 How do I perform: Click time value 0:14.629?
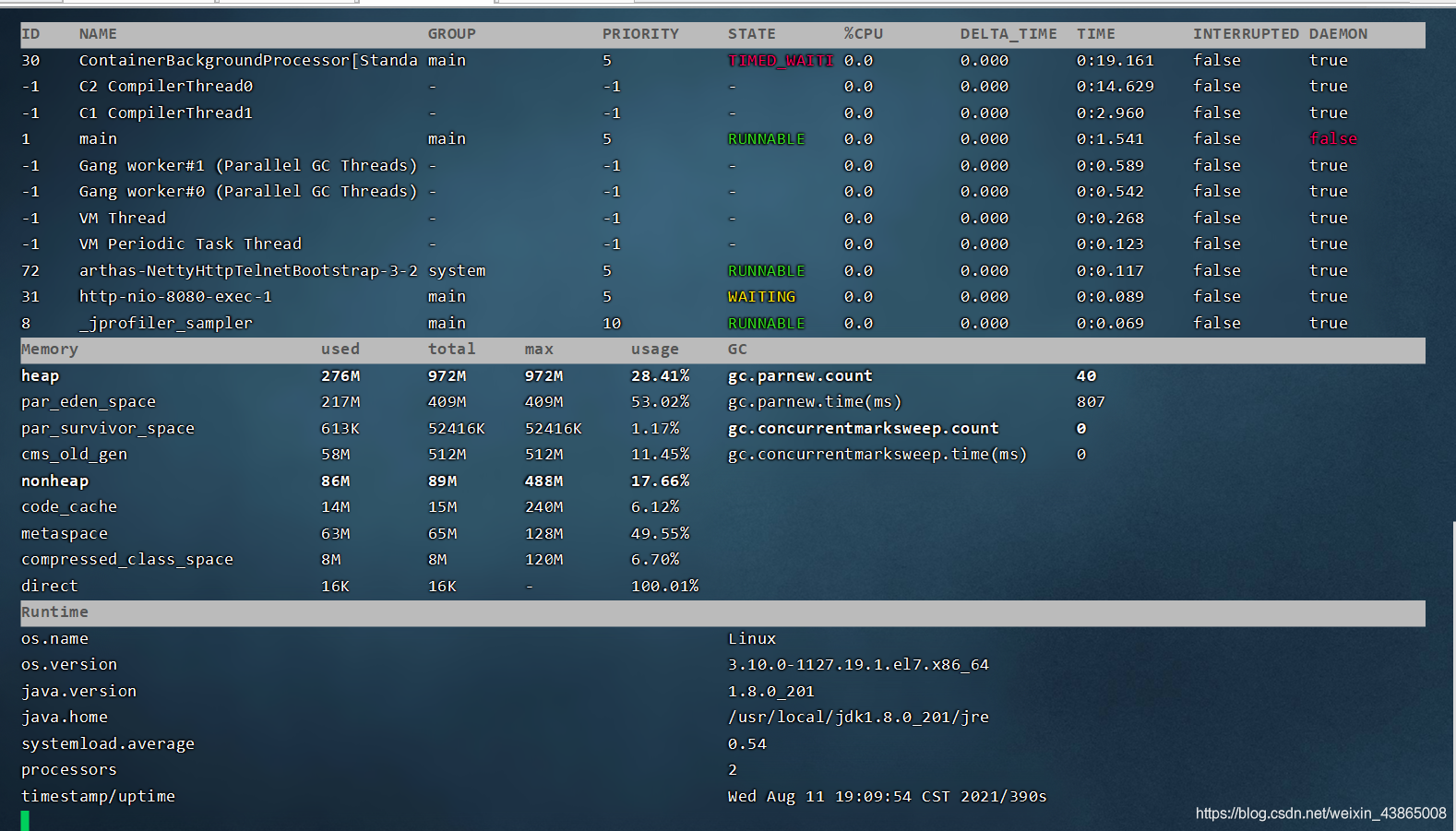tap(1115, 86)
